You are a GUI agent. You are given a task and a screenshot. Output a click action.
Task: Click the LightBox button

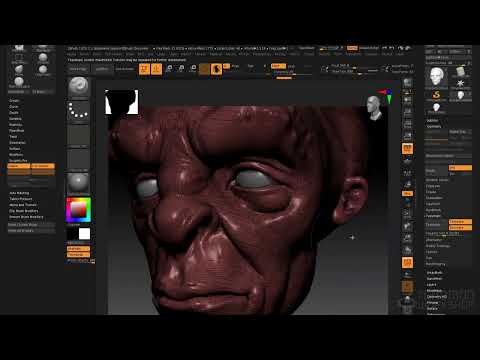(x=101, y=69)
